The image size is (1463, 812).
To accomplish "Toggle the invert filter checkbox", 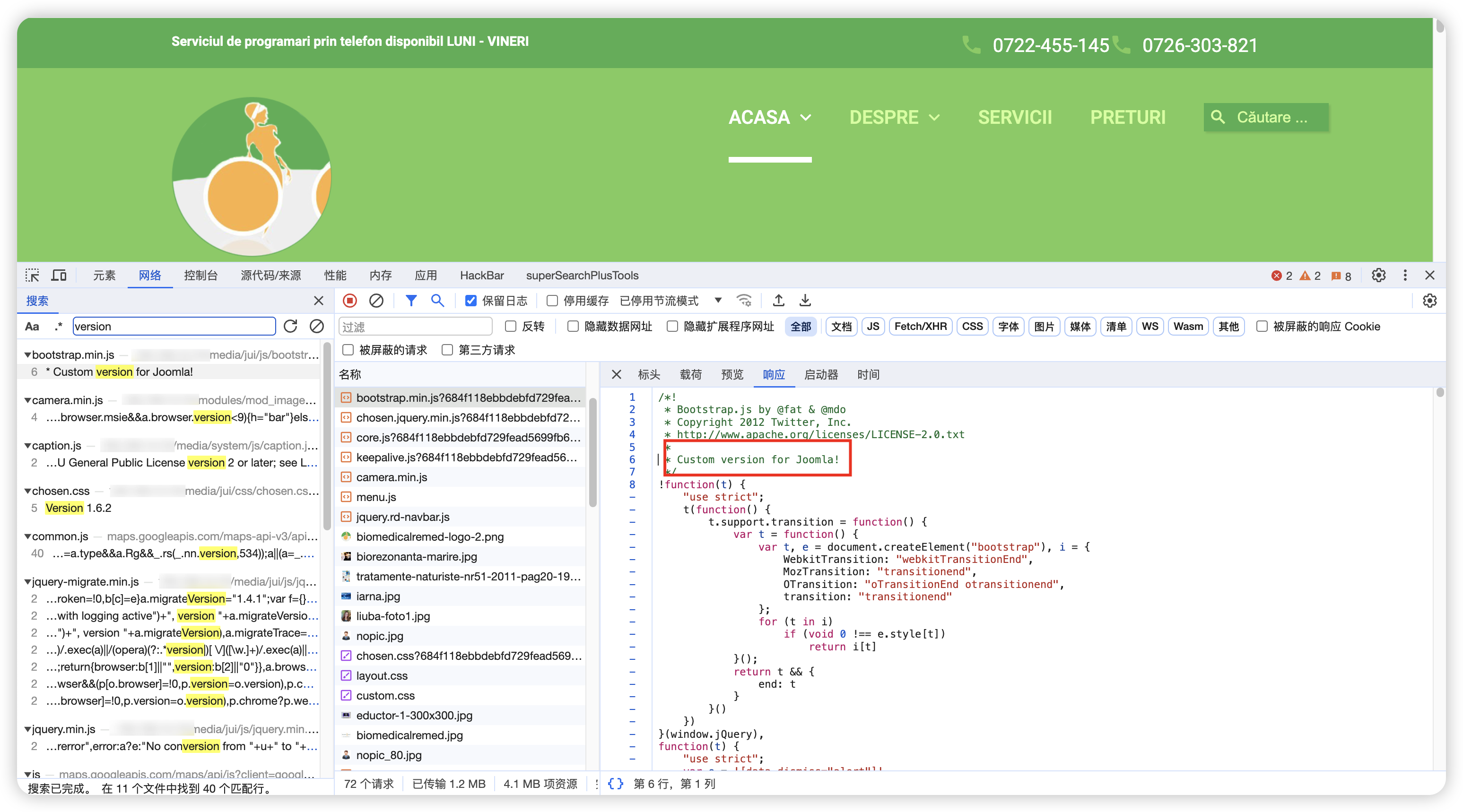I will [x=511, y=327].
